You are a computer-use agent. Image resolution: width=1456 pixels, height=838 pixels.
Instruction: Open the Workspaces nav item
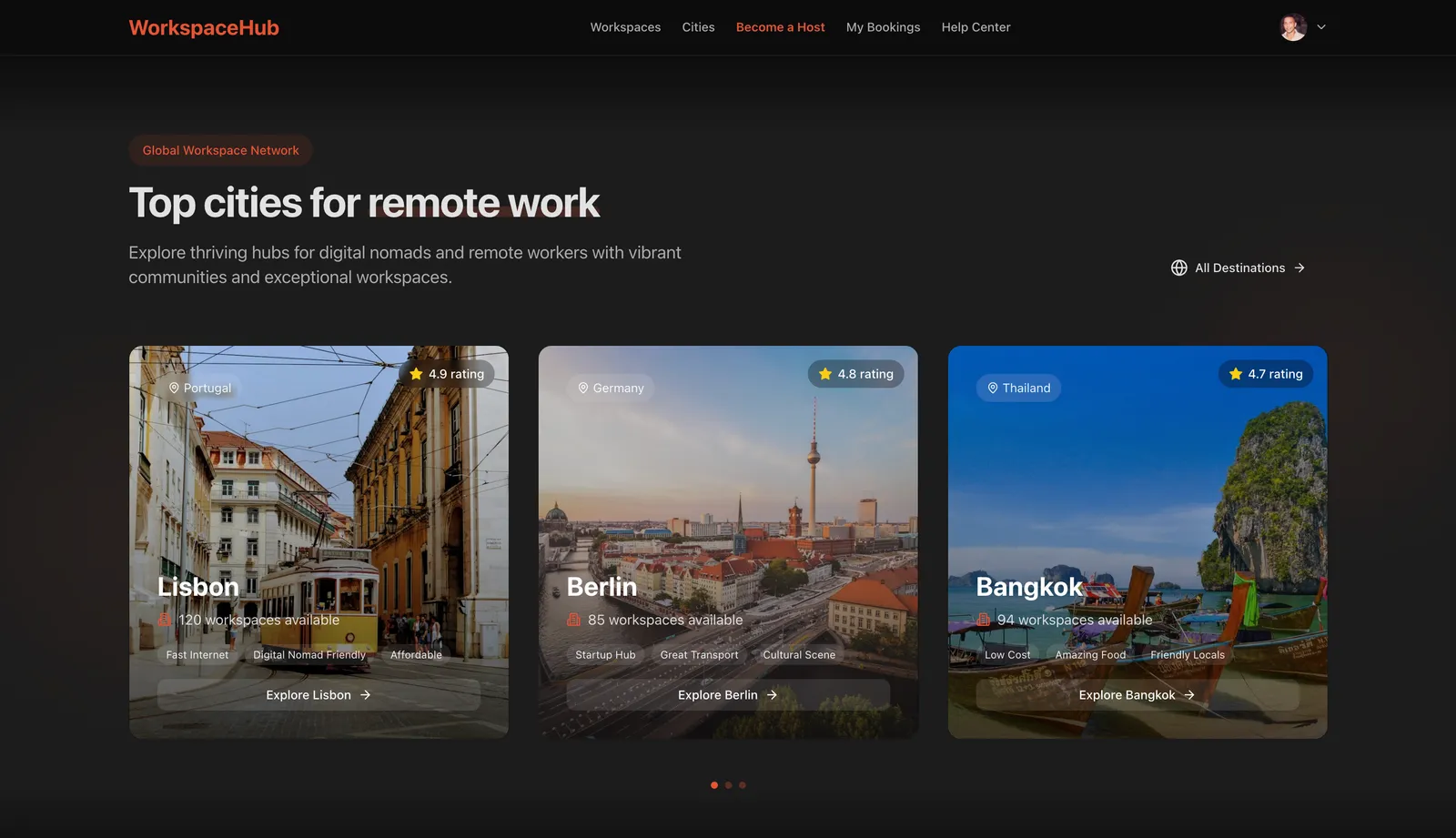[625, 27]
